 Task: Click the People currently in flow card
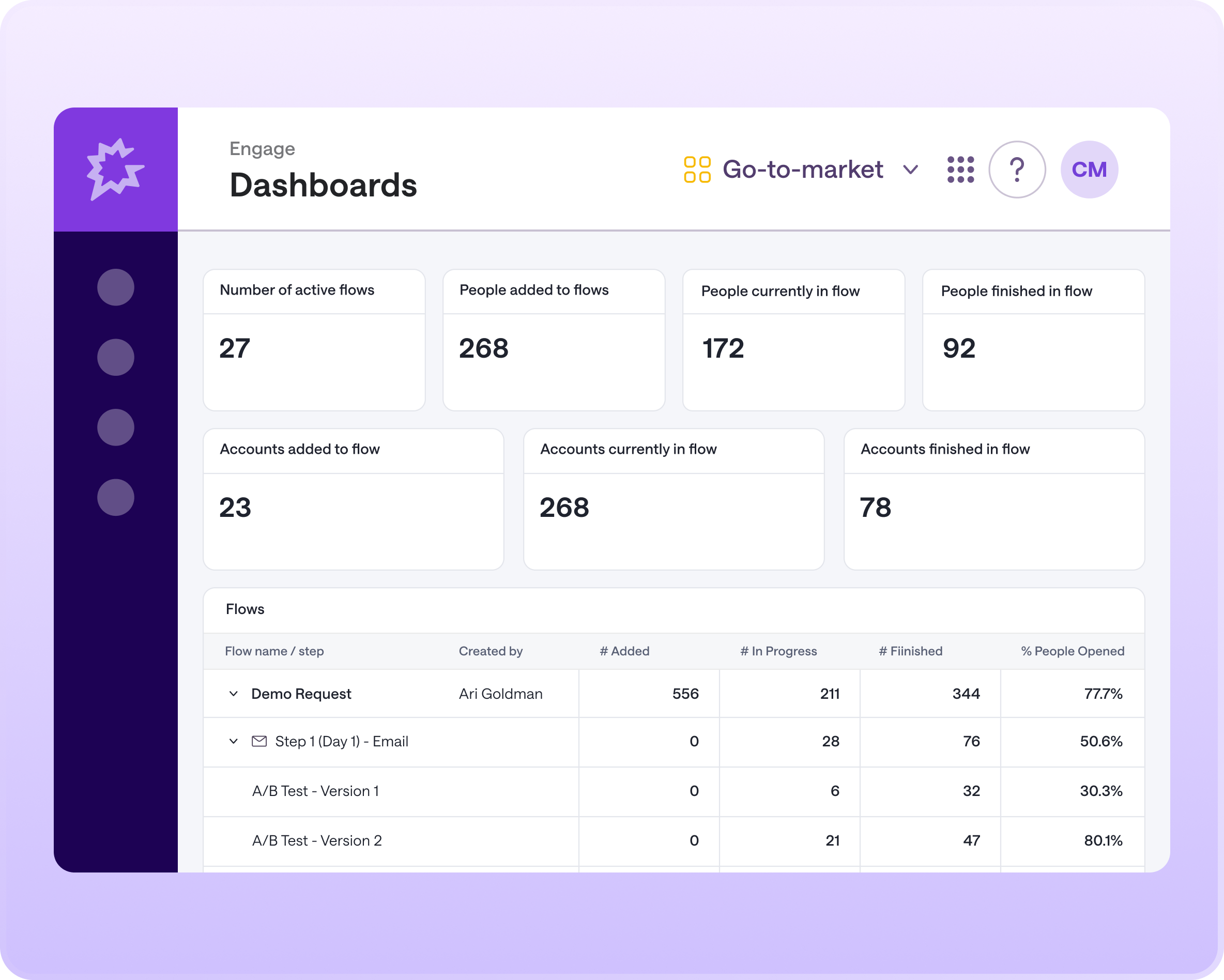coord(793,340)
